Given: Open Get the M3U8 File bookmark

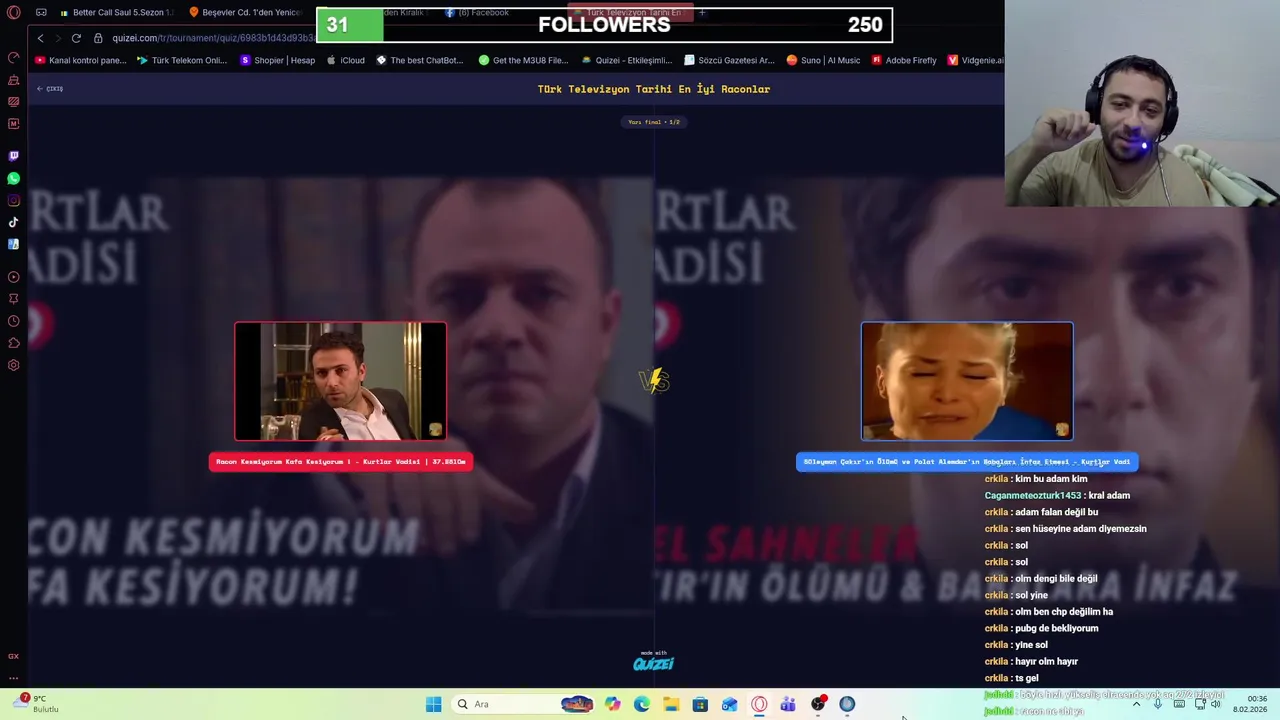Looking at the screenshot, I should (x=523, y=60).
